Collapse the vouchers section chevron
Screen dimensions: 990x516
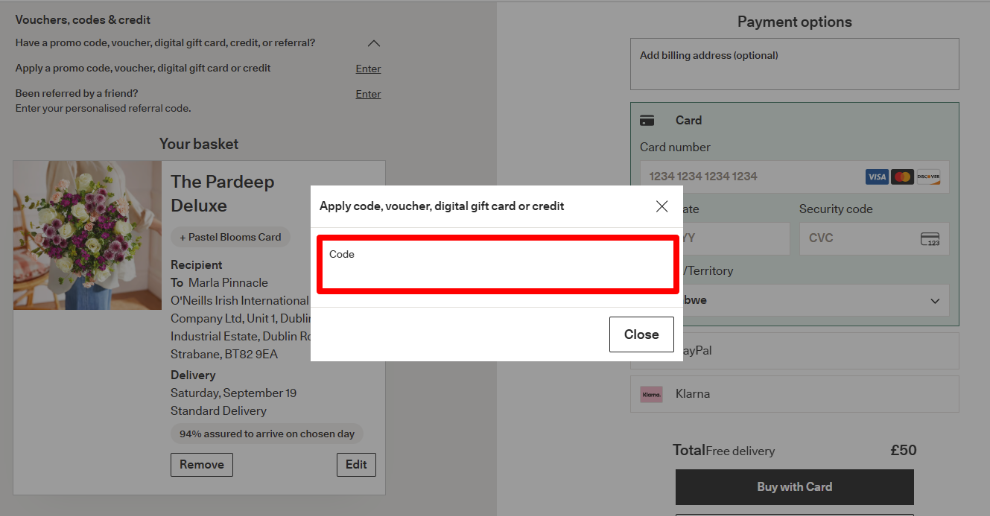(374, 44)
